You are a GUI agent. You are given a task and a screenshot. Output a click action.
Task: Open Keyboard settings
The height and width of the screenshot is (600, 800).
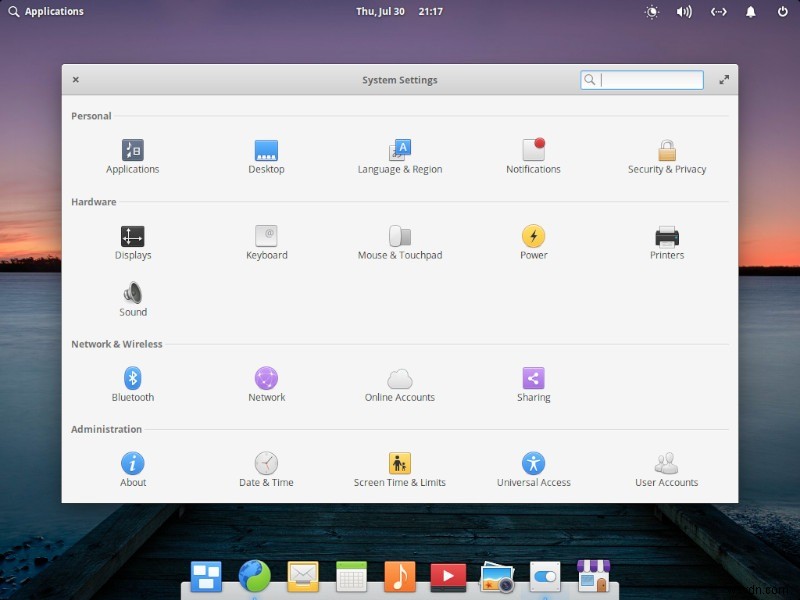click(x=266, y=237)
